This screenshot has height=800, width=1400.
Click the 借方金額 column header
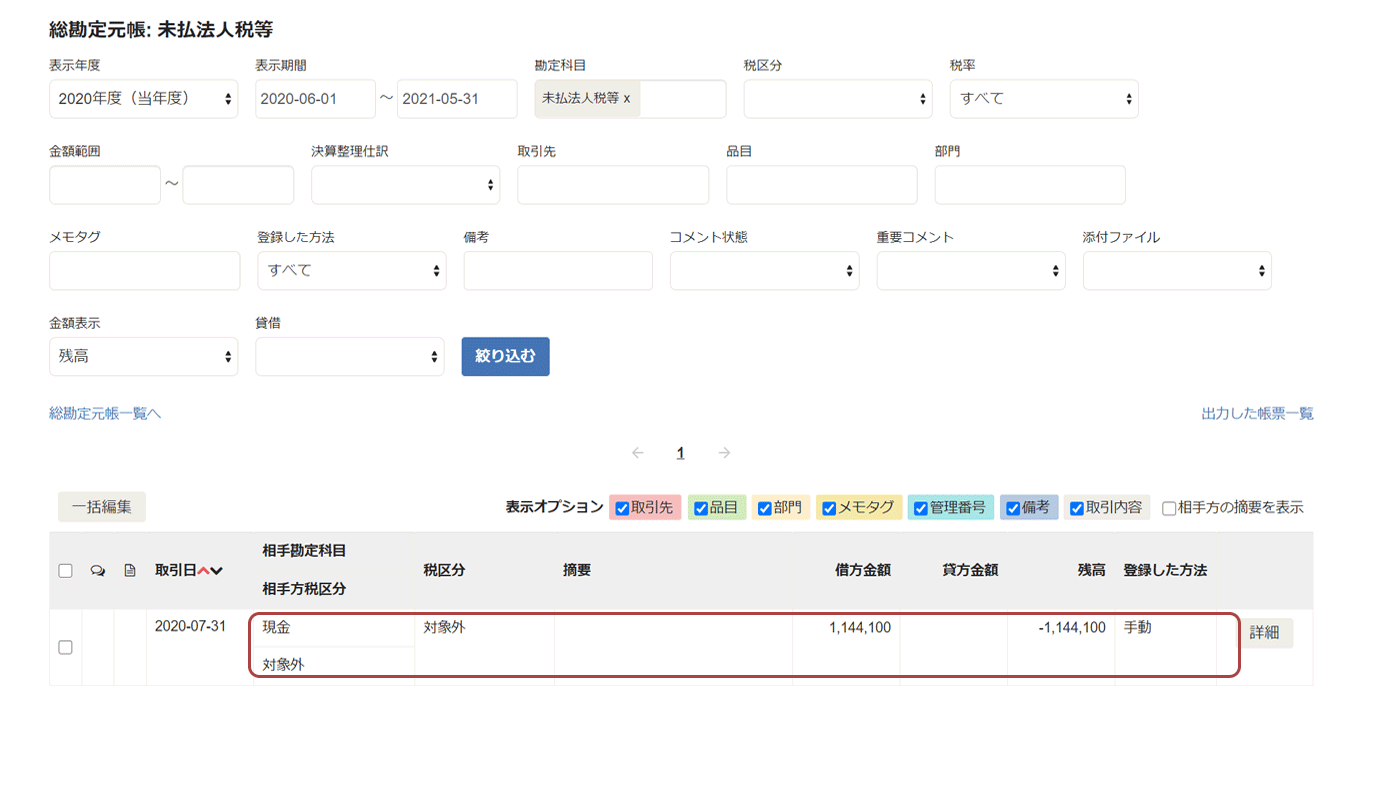862,570
